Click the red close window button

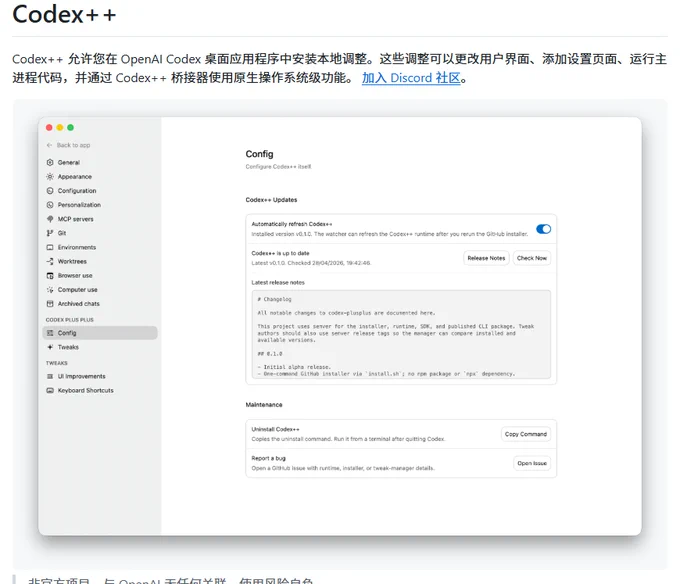(x=49, y=127)
